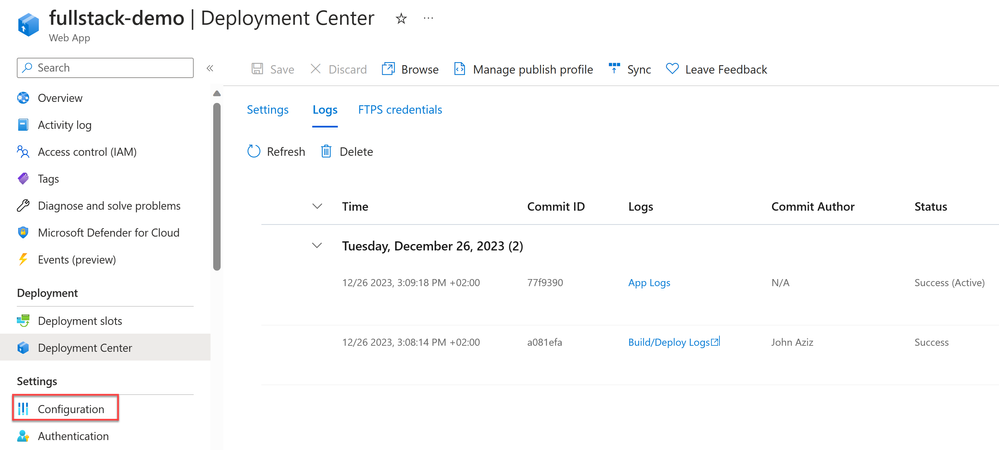
Task: Switch to the Settings tab
Action: click(x=268, y=110)
